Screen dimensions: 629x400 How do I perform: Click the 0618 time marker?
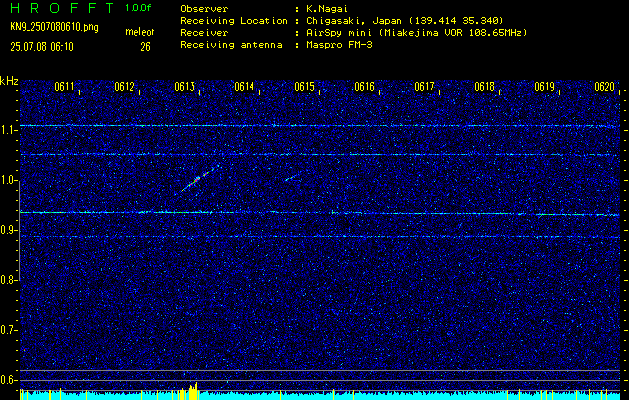click(485, 87)
